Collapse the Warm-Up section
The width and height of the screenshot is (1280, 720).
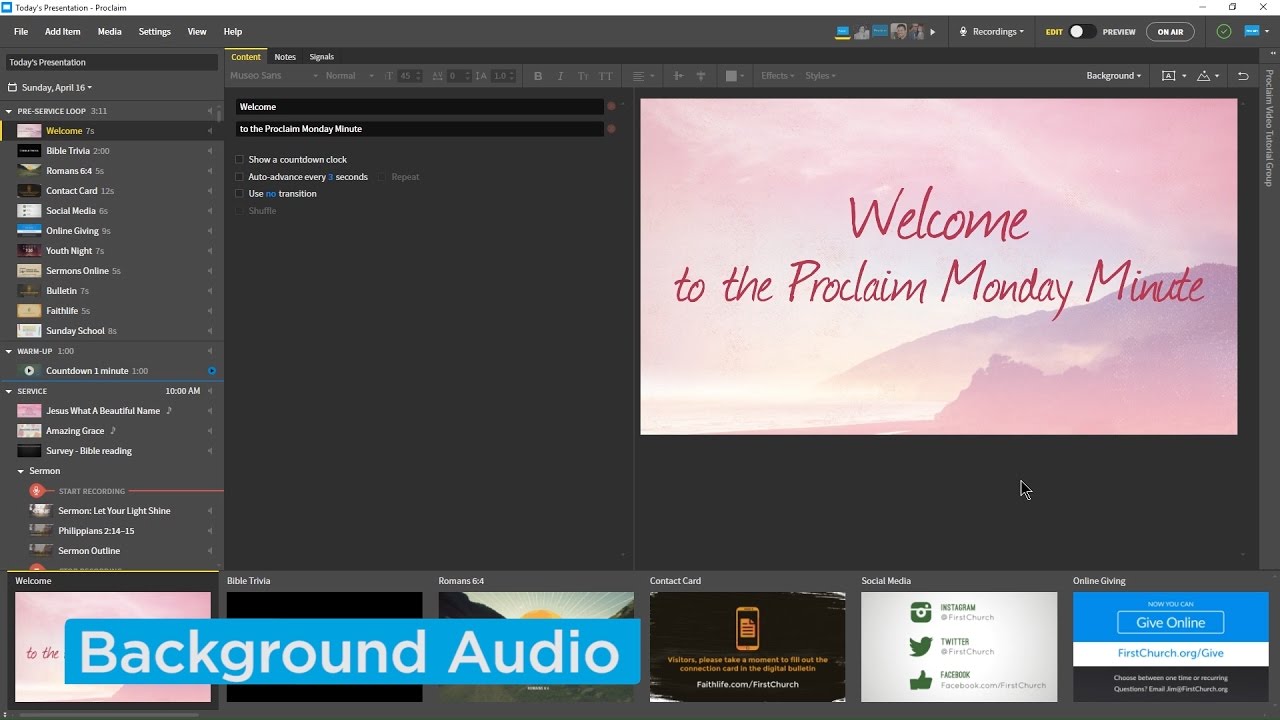[x=9, y=351]
